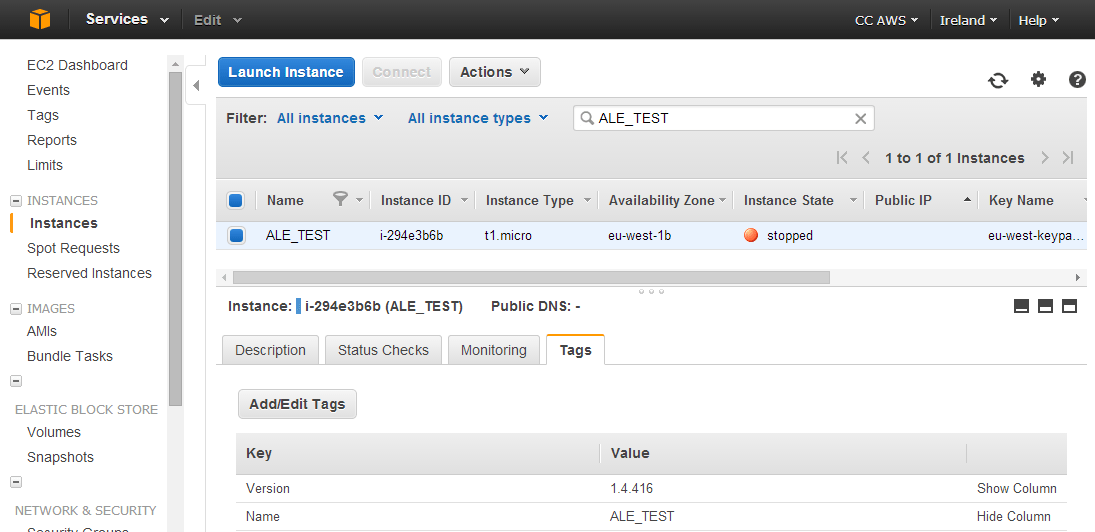Image resolution: width=1095 pixels, height=532 pixels.
Task: Open the Actions dropdown
Action: 495,72
